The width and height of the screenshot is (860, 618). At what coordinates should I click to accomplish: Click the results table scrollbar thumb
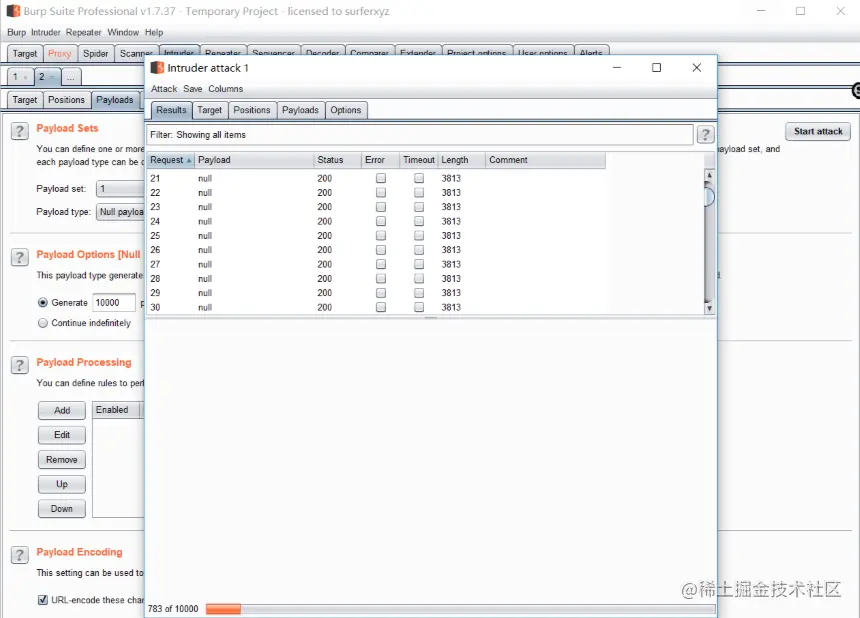click(709, 196)
